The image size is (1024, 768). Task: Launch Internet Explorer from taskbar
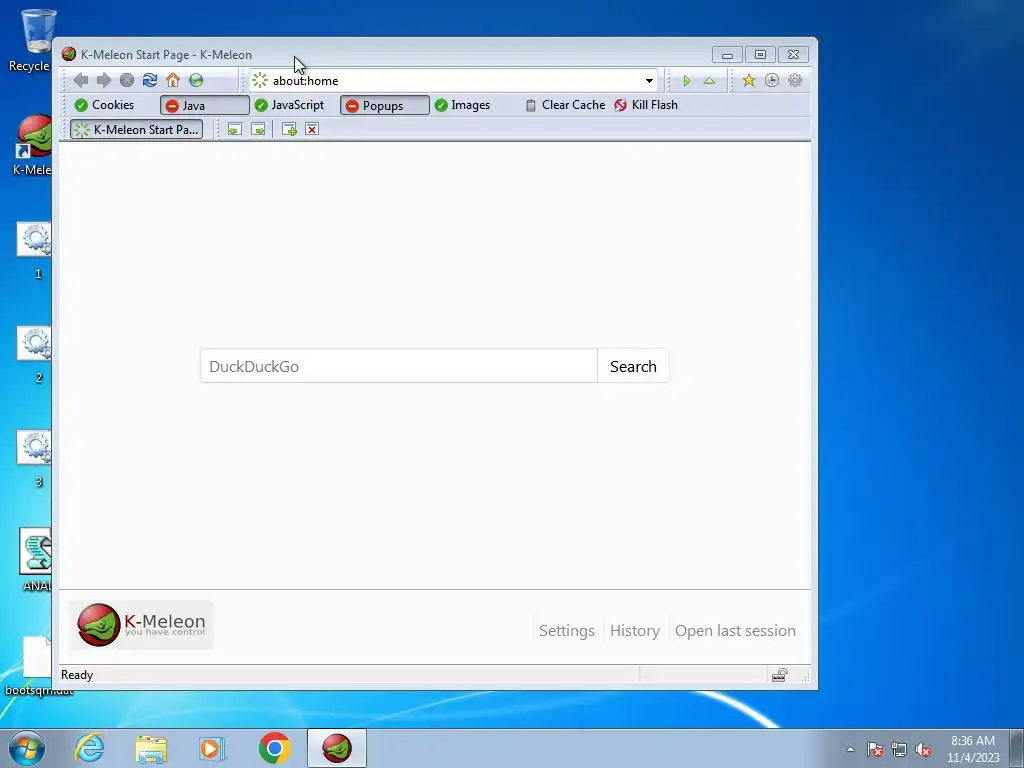89,748
